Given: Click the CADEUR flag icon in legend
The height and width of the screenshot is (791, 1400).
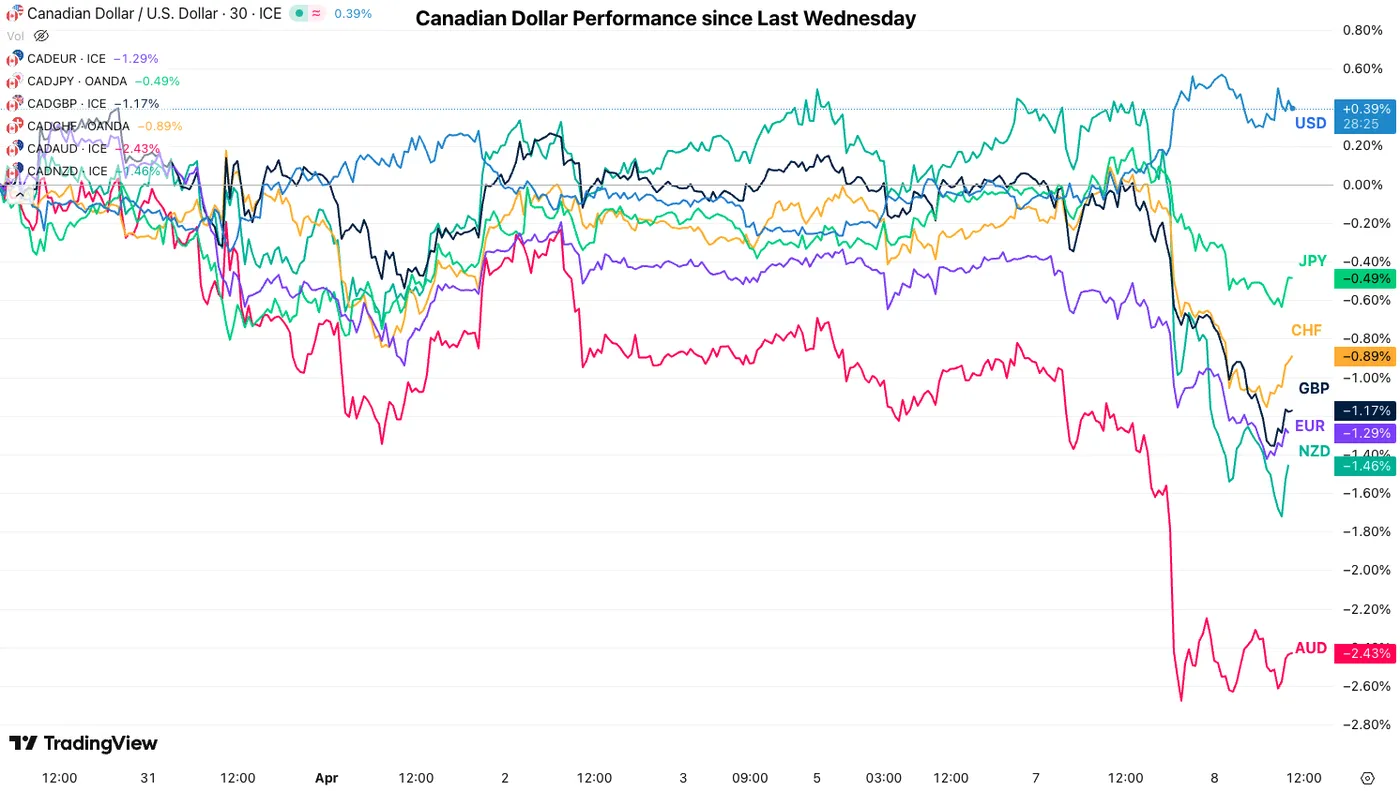Looking at the screenshot, I should pos(14,59).
